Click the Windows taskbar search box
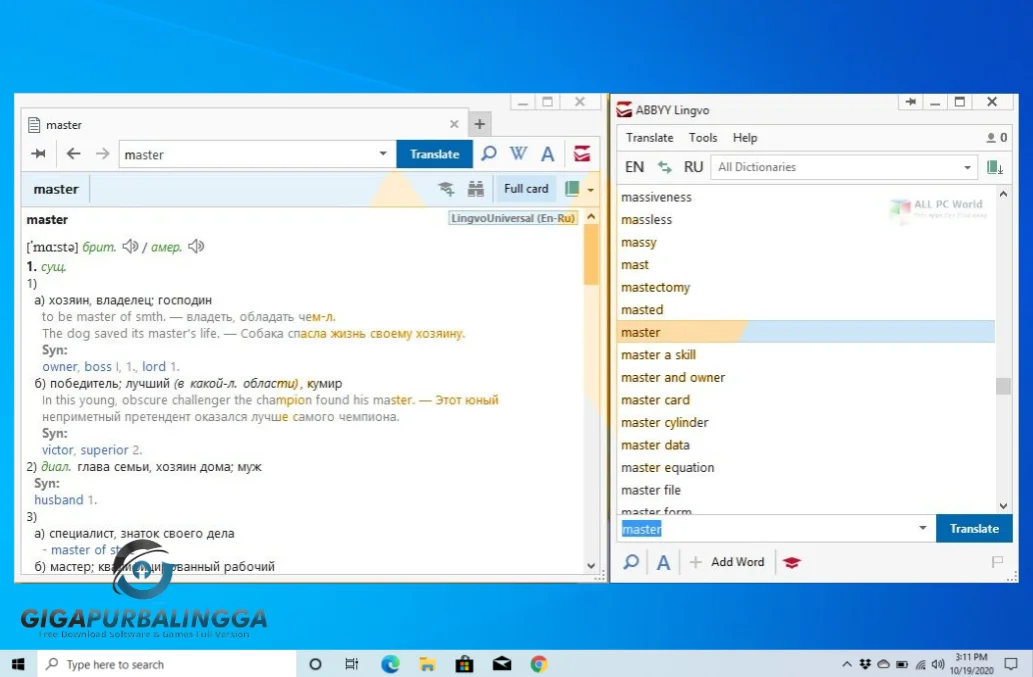The width and height of the screenshot is (1033, 677). [167, 664]
